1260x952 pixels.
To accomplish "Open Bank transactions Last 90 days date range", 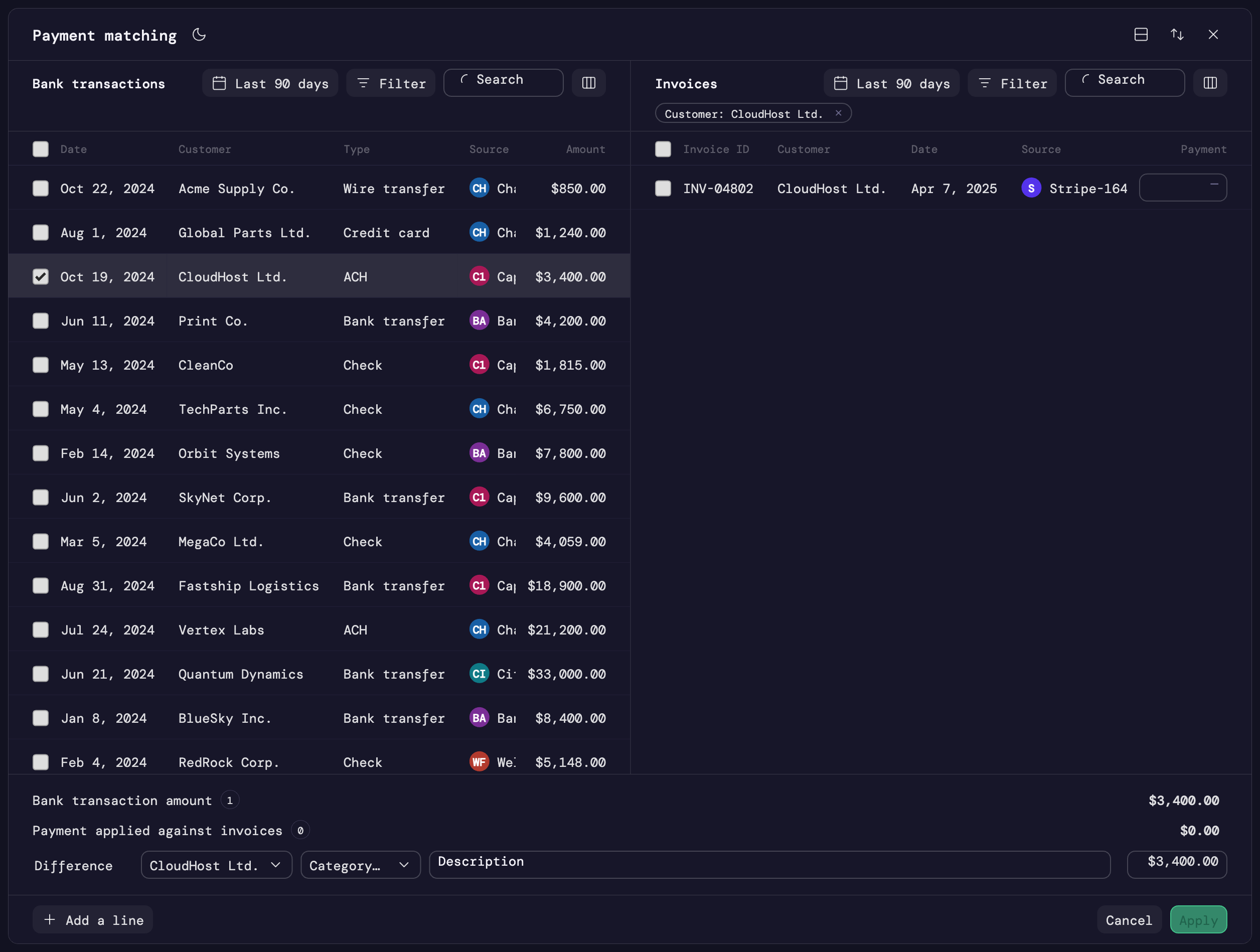I will coord(270,83).
